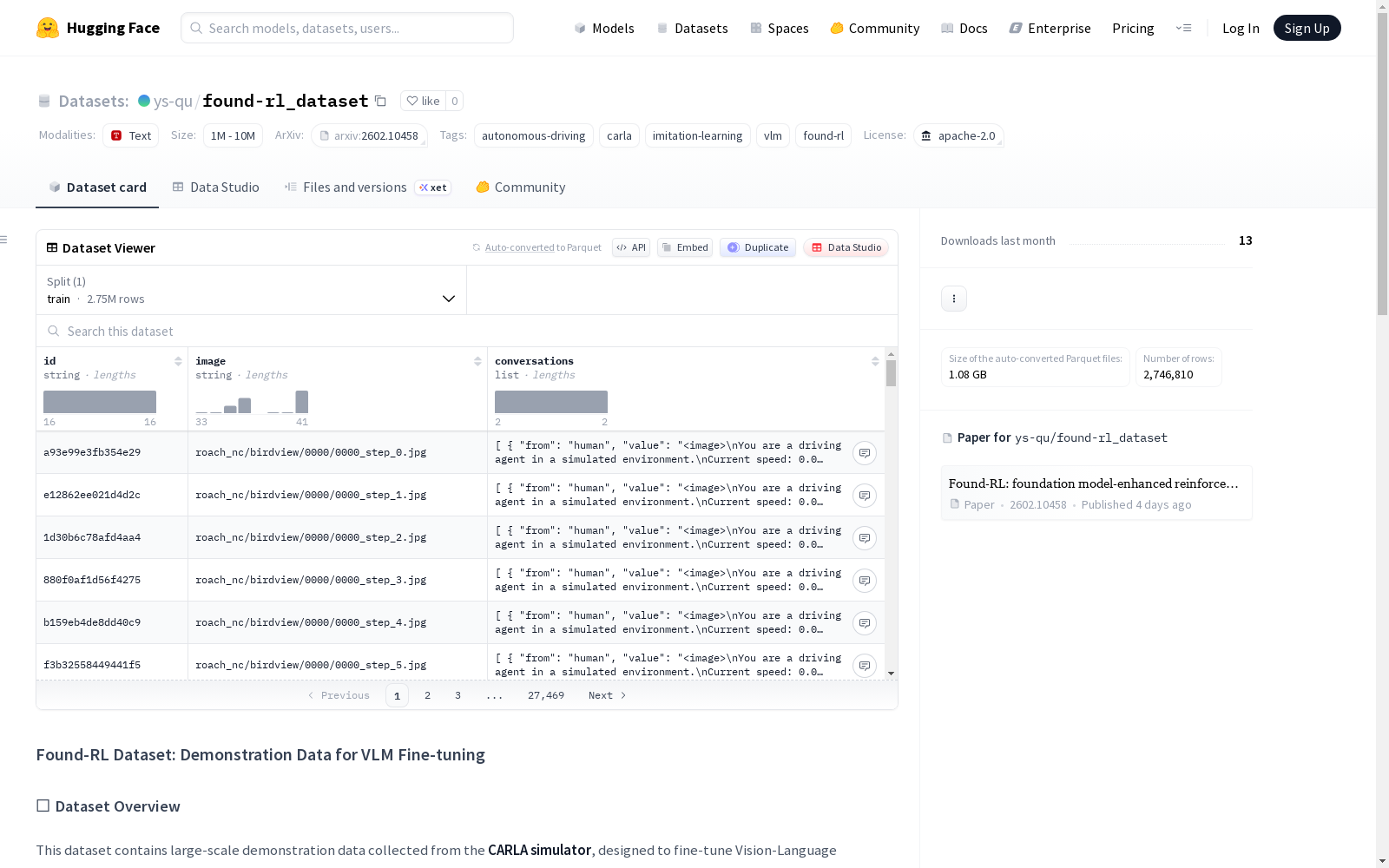Click the conversations lengths histogram bar

551,402
